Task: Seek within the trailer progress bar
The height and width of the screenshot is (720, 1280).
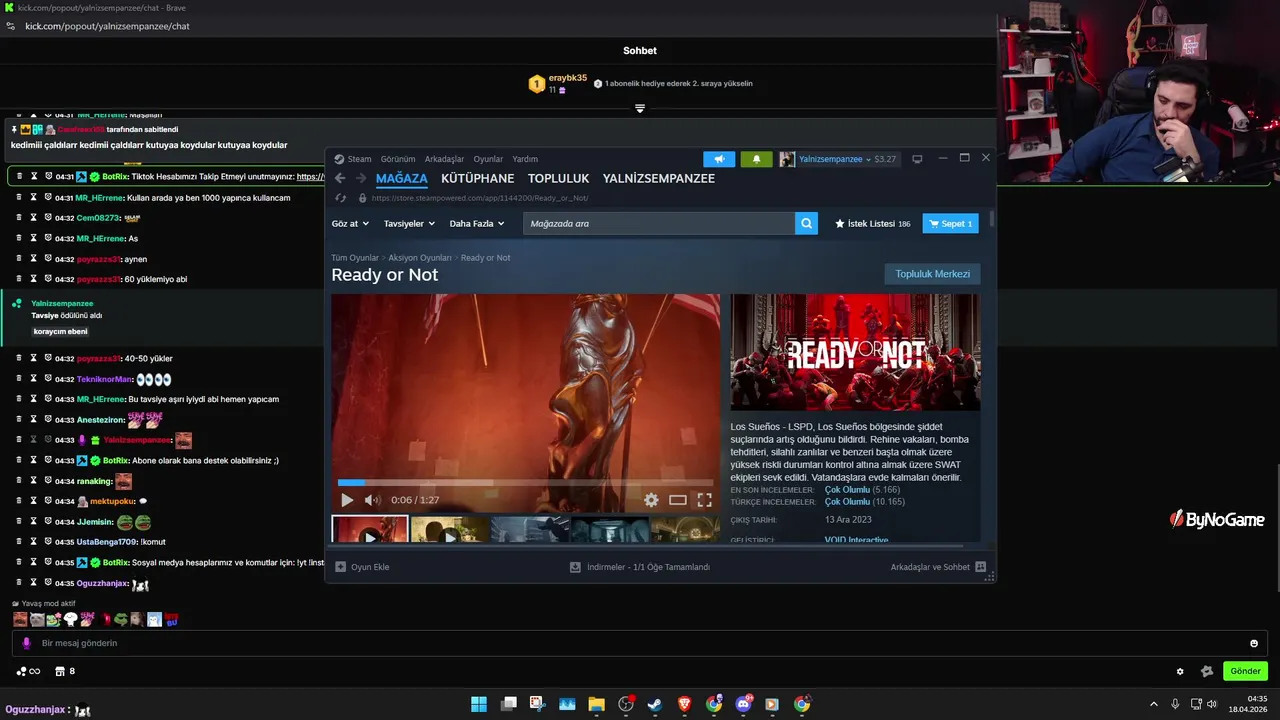Action: [x=525, y=483]
